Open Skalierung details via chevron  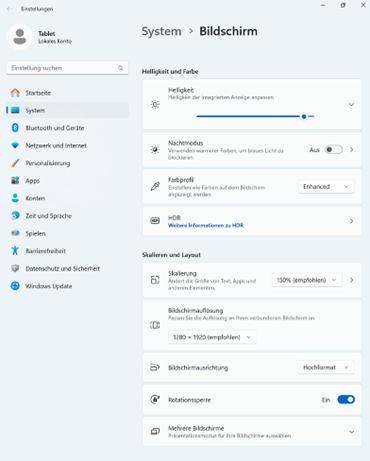pos(351,280)
